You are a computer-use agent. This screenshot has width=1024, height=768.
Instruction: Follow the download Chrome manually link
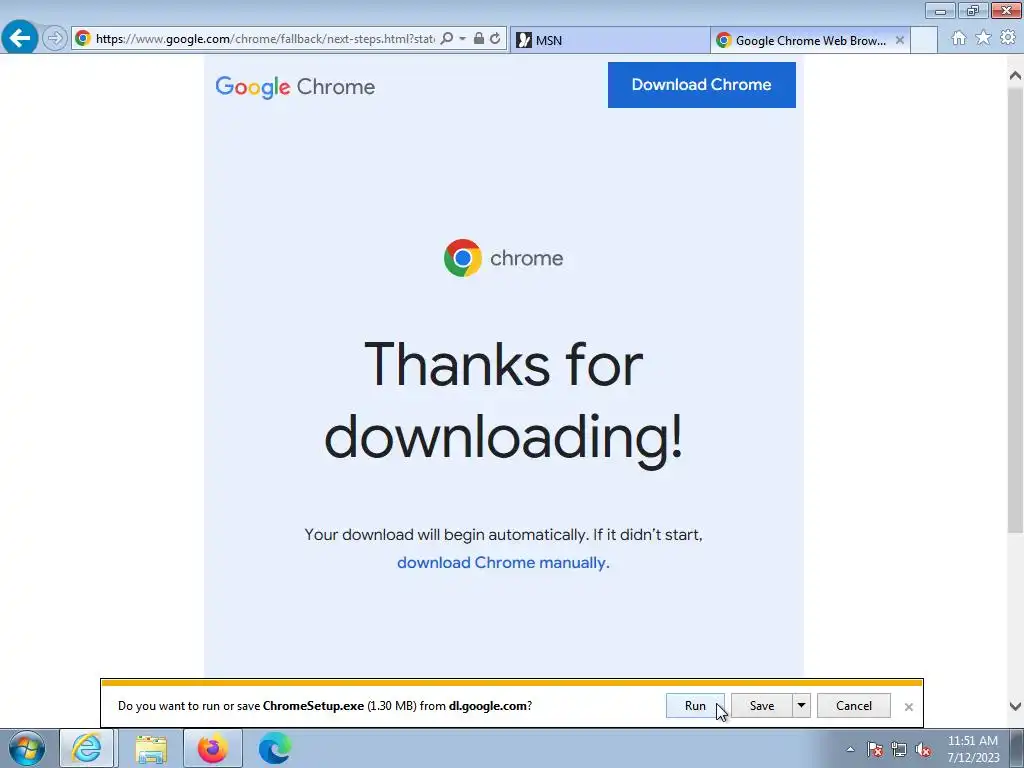[503, 562]
